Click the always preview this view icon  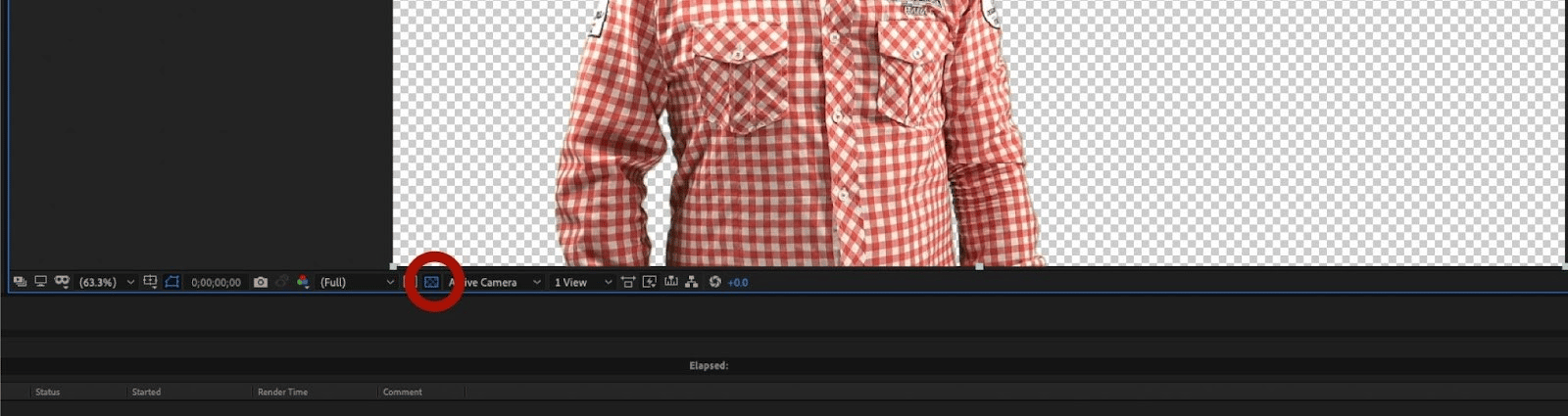pos(20,282)
